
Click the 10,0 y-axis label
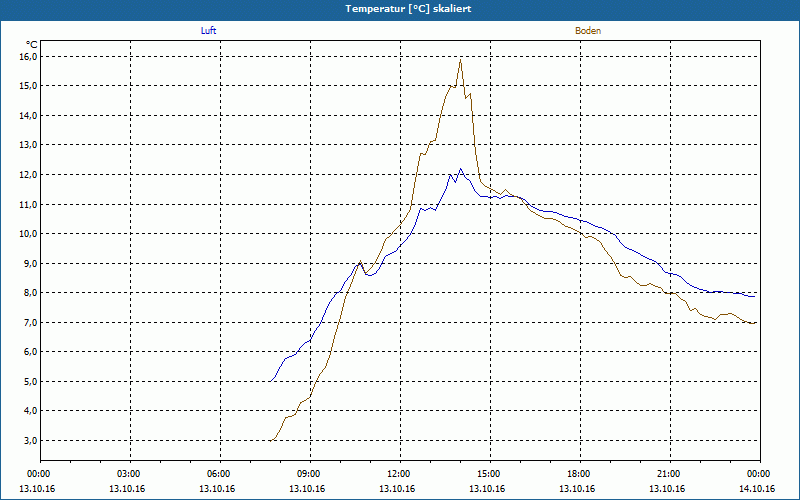(29, 234)
